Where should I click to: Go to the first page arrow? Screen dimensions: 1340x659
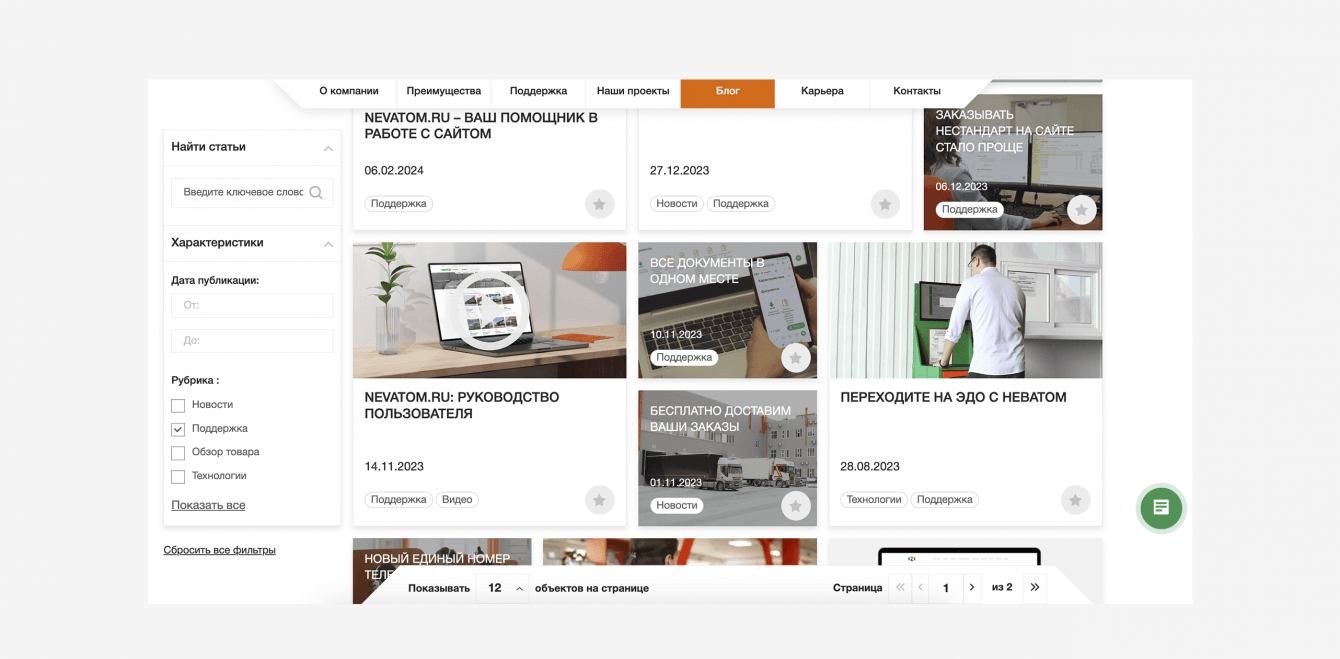pos(900,588)
